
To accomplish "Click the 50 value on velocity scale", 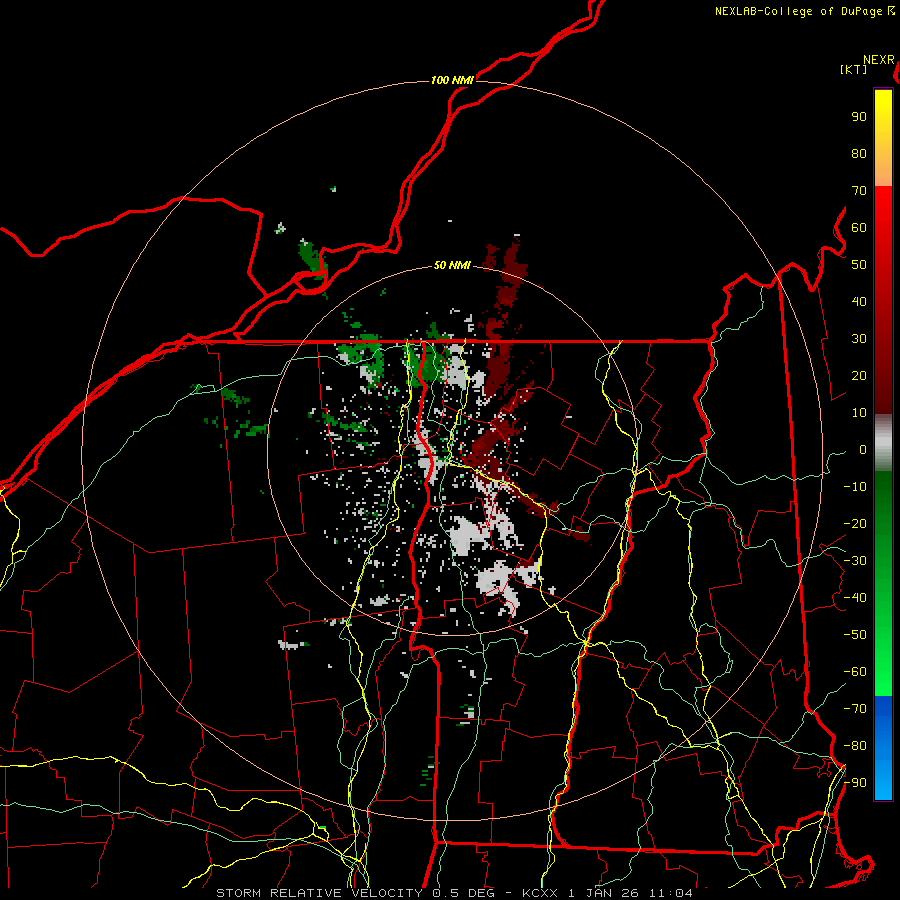I will click(859, 265).
